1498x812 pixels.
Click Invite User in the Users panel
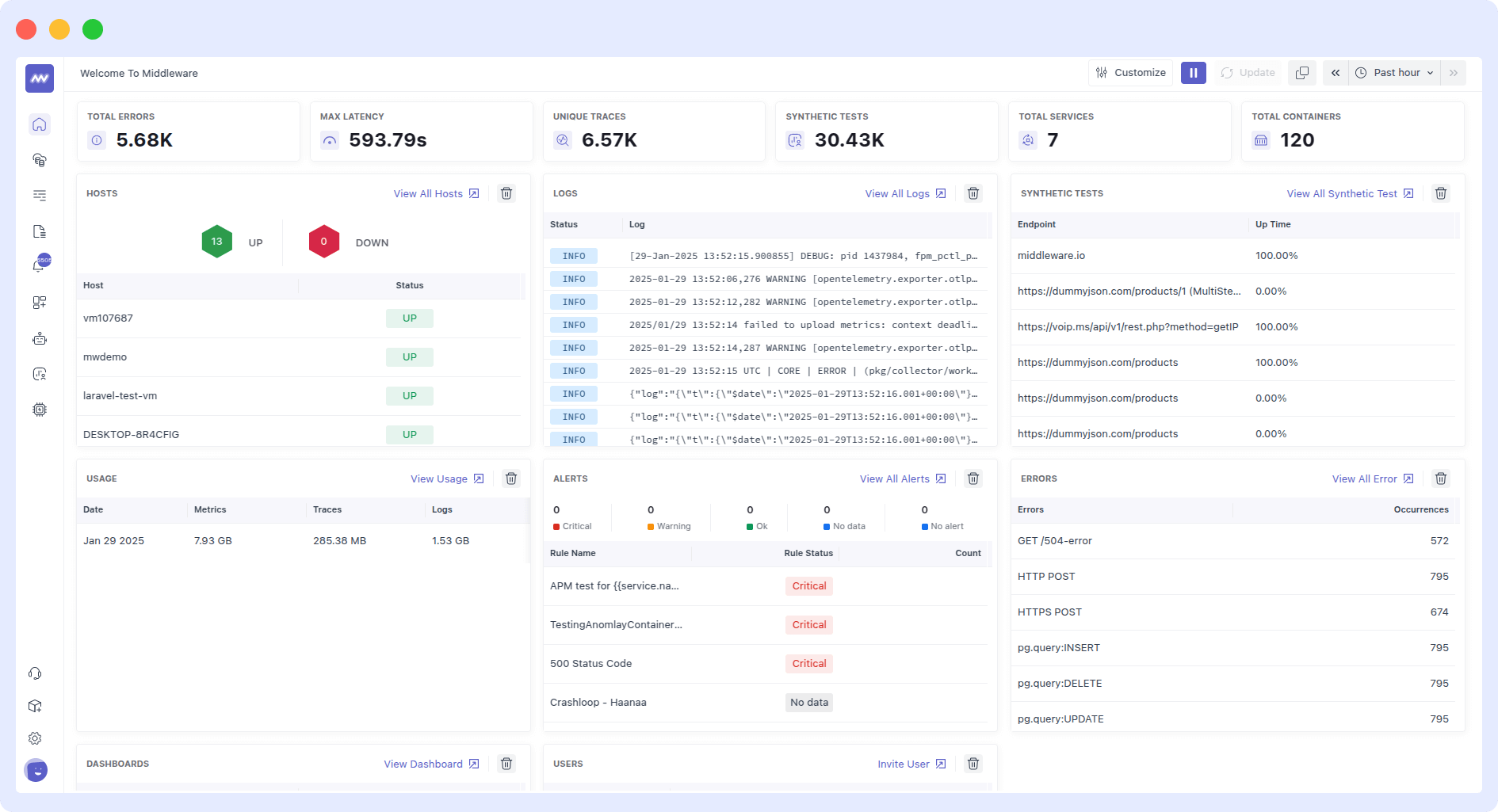904,764
